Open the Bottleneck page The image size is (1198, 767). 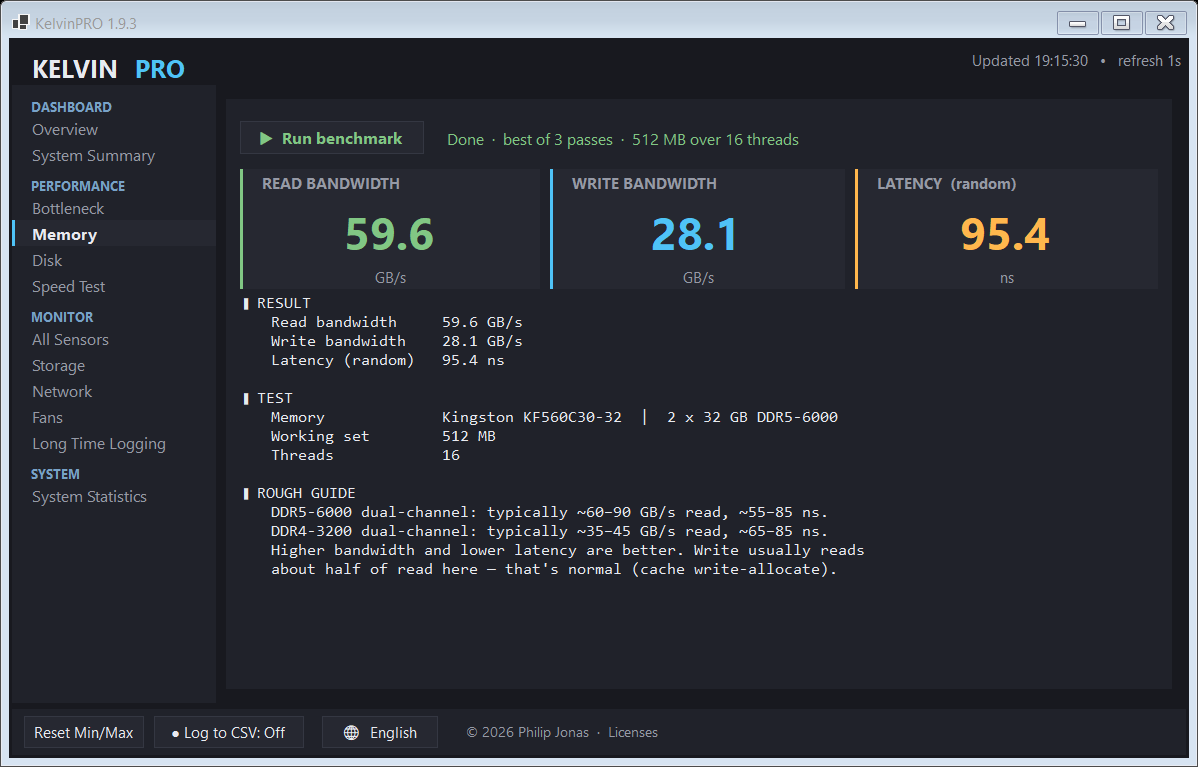pyautogui.click(x=68, y=208)
